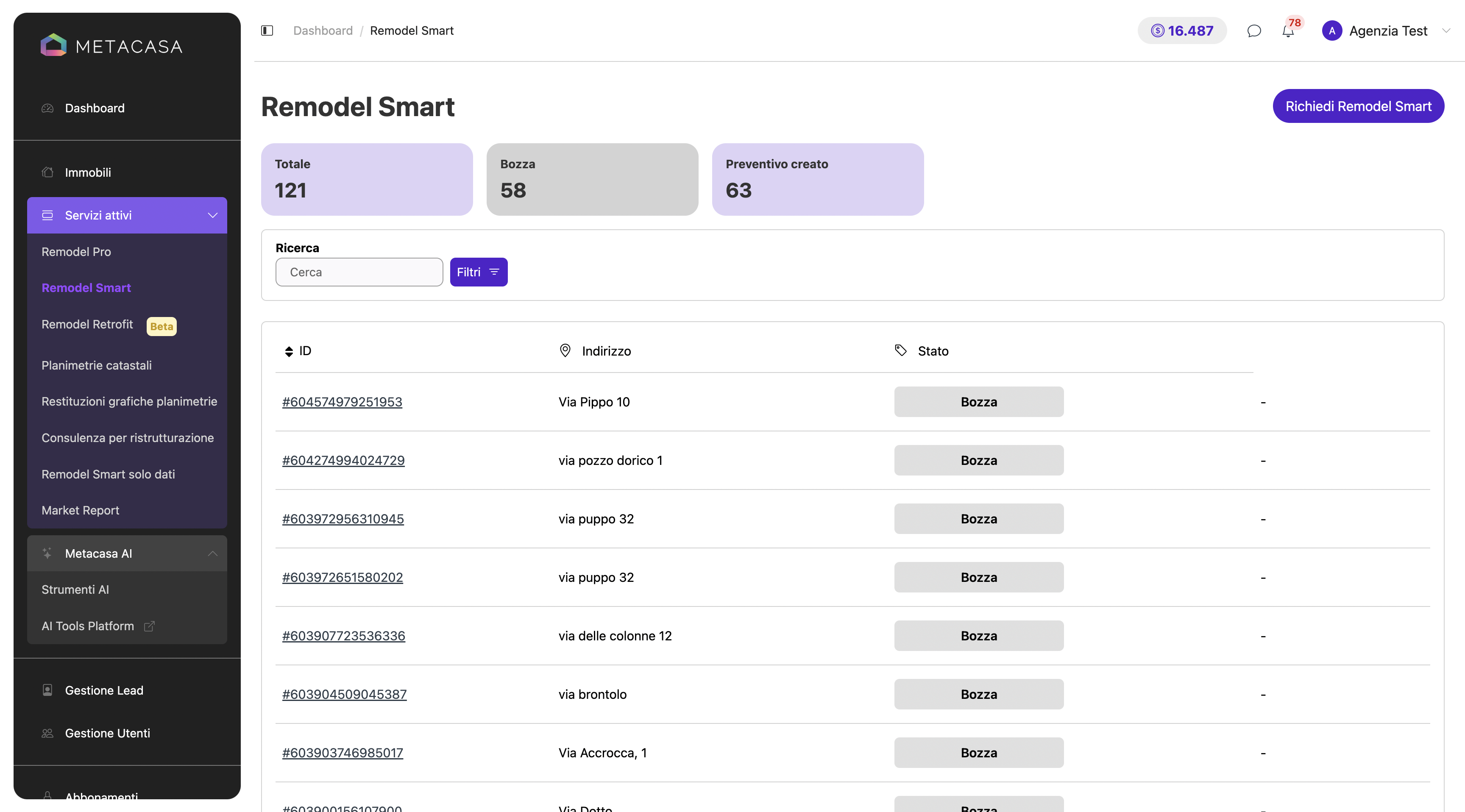This screenshot has width=1465, height=812.
Task: Open Consulenza per ristrutturazione
Action: click(x=128, y=438)
